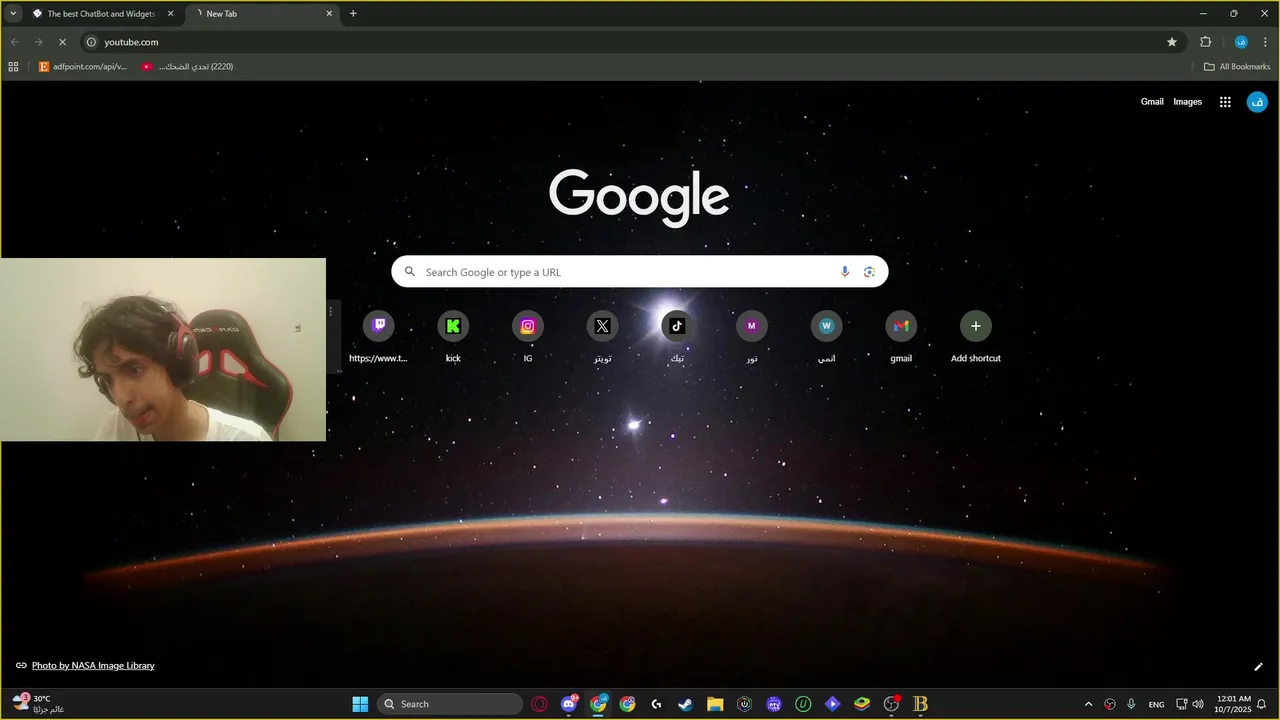Start voice search with the microphone icon
The image size is (1280, 720).
point(845,272)
